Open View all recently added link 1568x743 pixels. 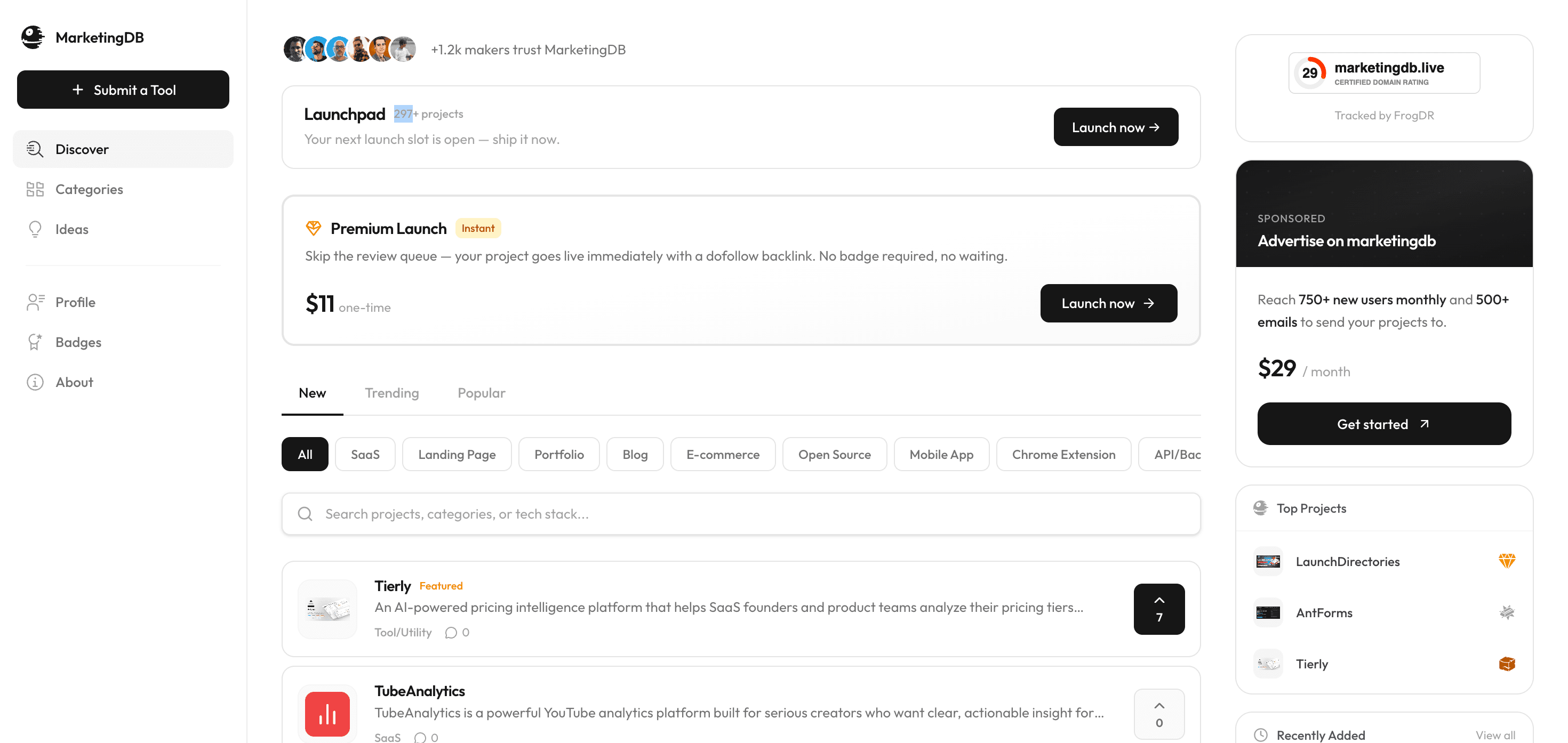(1494, 735)
